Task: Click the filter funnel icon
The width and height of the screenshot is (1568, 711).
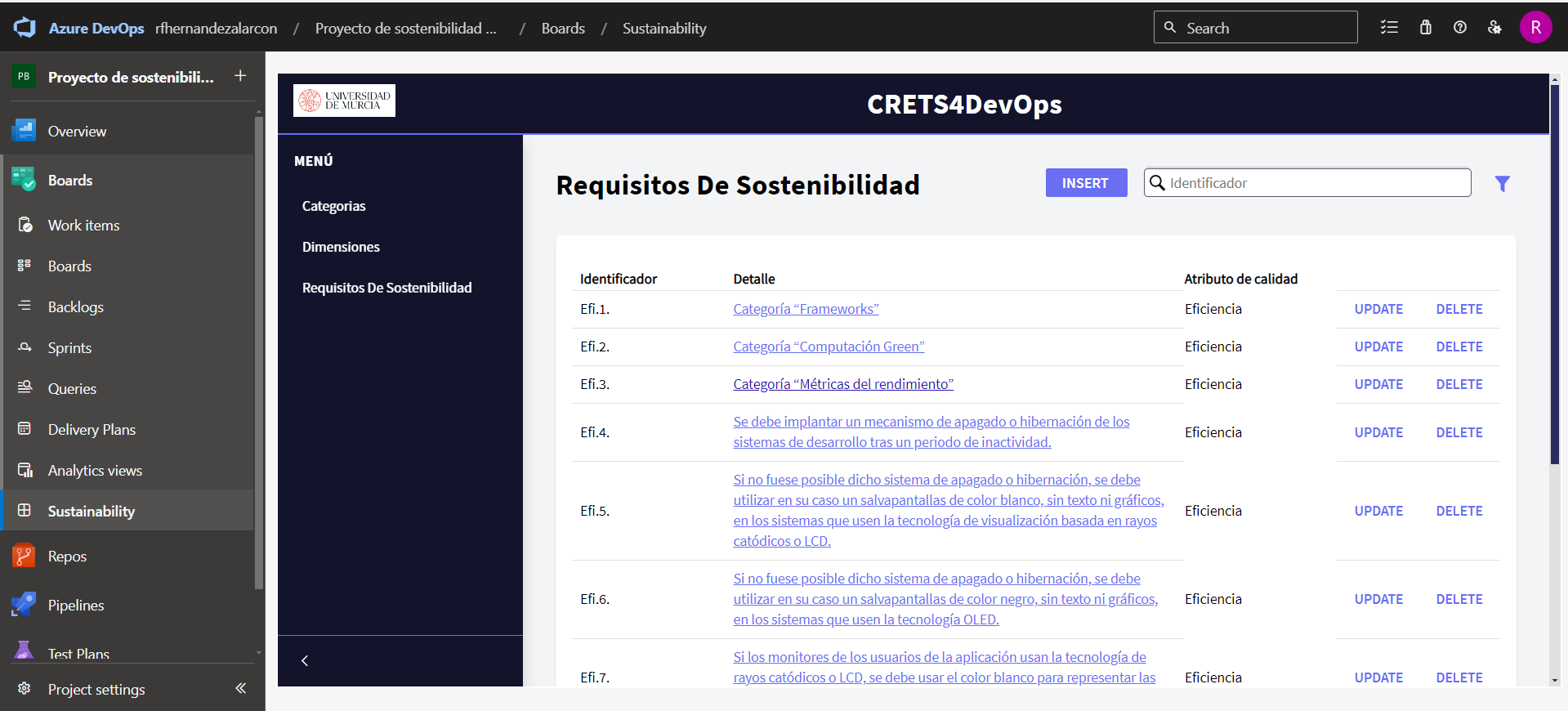Action: 1502,184
